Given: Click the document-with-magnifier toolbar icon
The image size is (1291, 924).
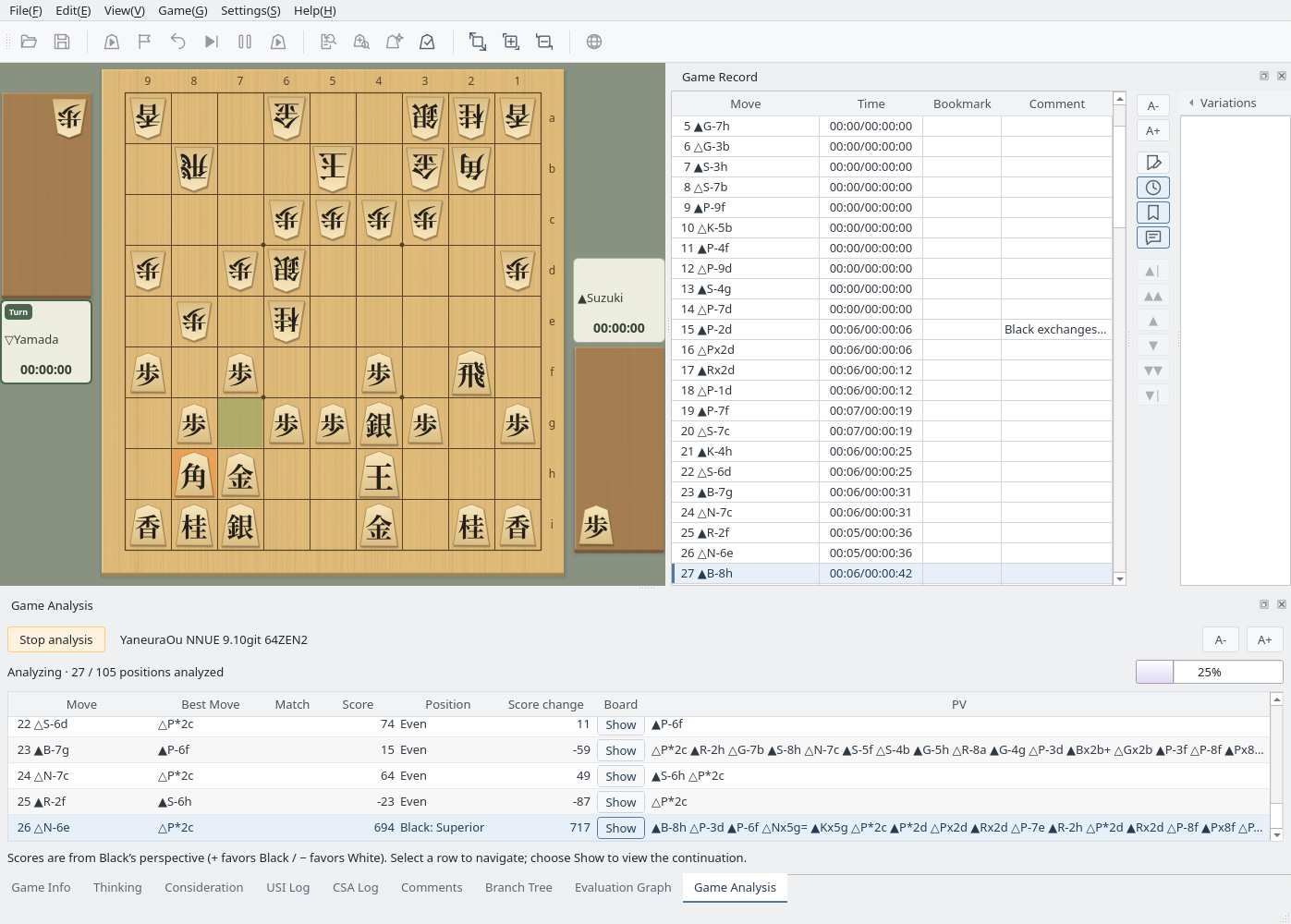Looking at the screenshot, I should [x=328, y=42].
